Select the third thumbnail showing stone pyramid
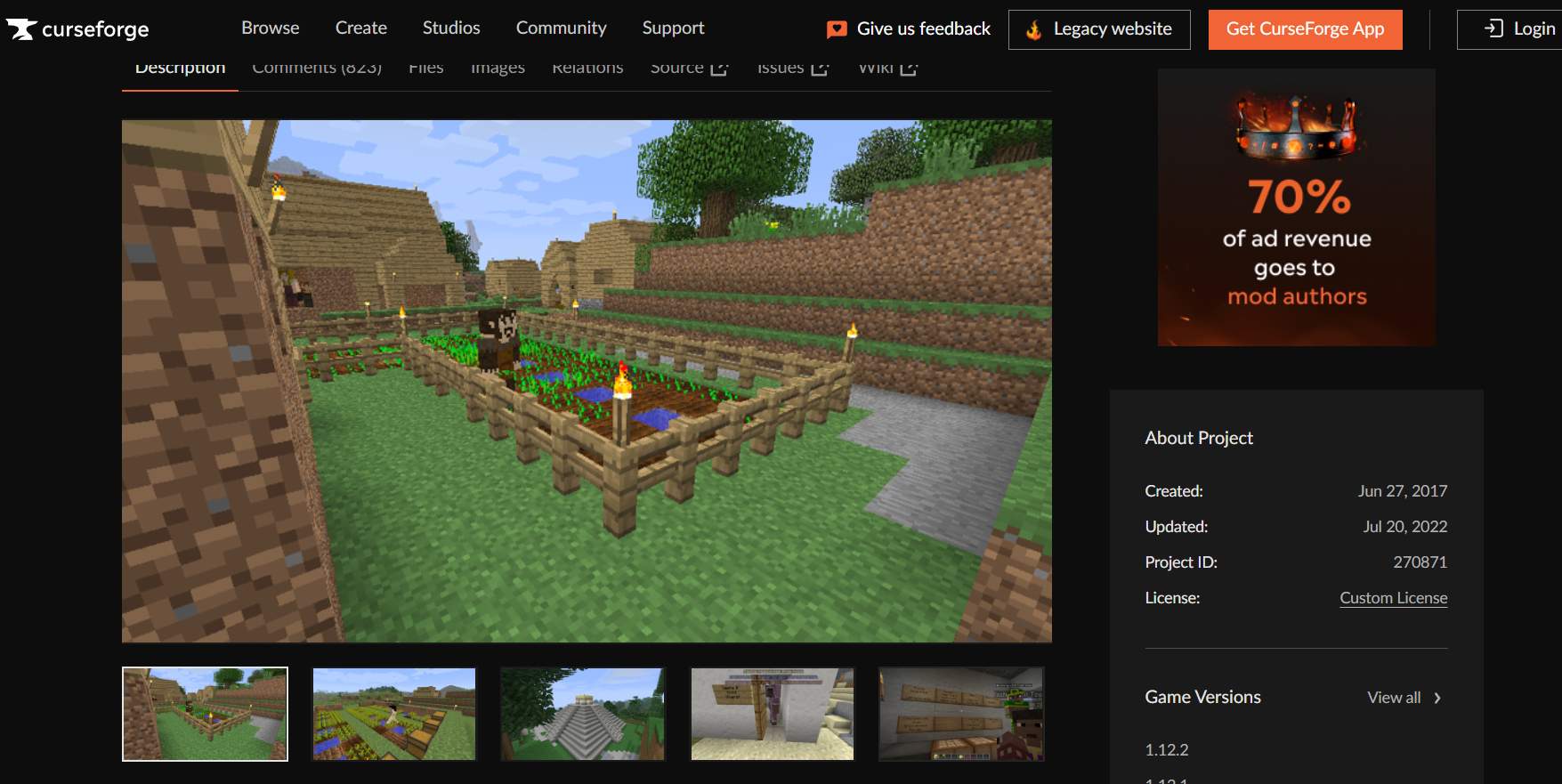 [x=582, y=714]
